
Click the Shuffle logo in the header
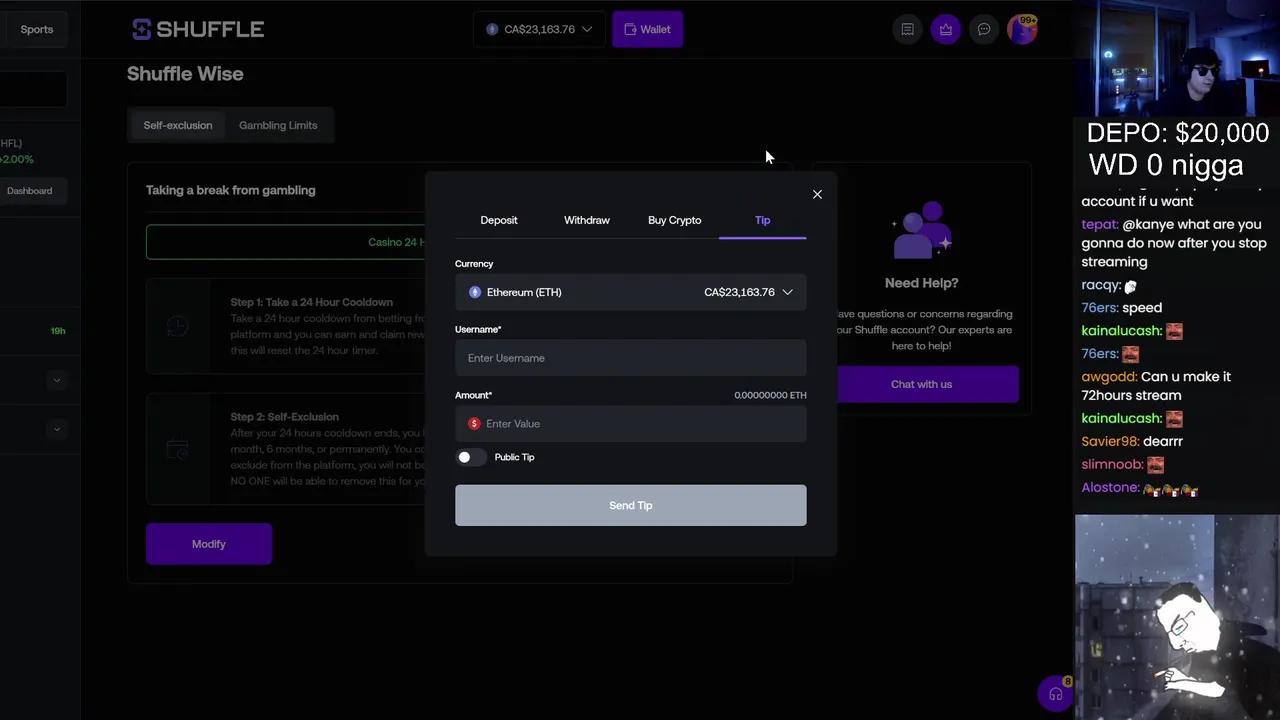(x=198, y=29)
